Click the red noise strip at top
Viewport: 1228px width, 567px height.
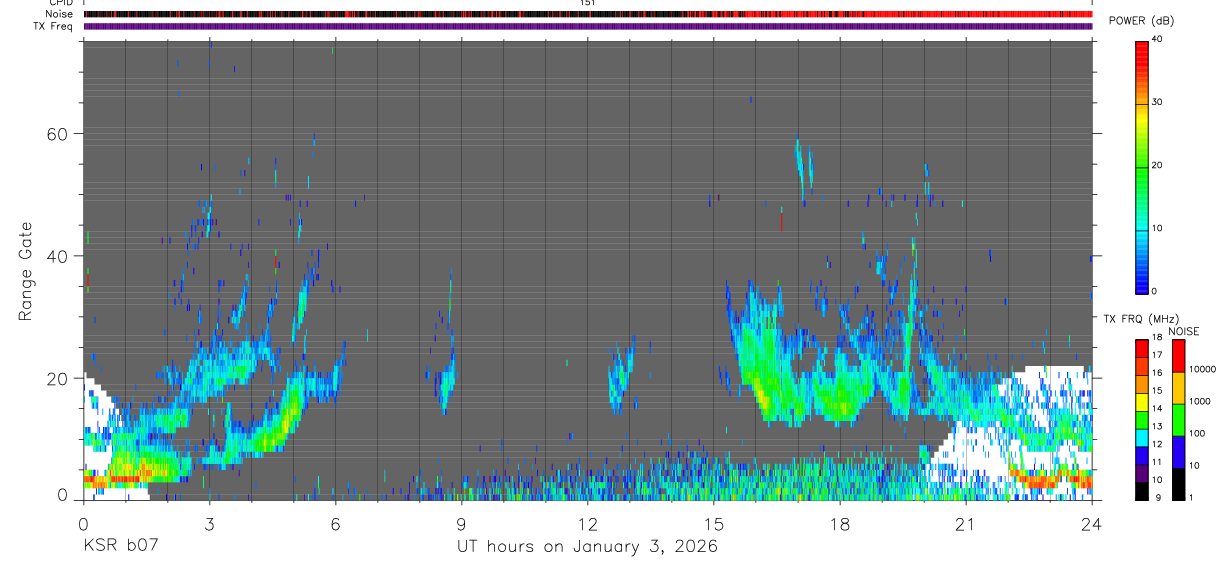click(x=588, y=14)
